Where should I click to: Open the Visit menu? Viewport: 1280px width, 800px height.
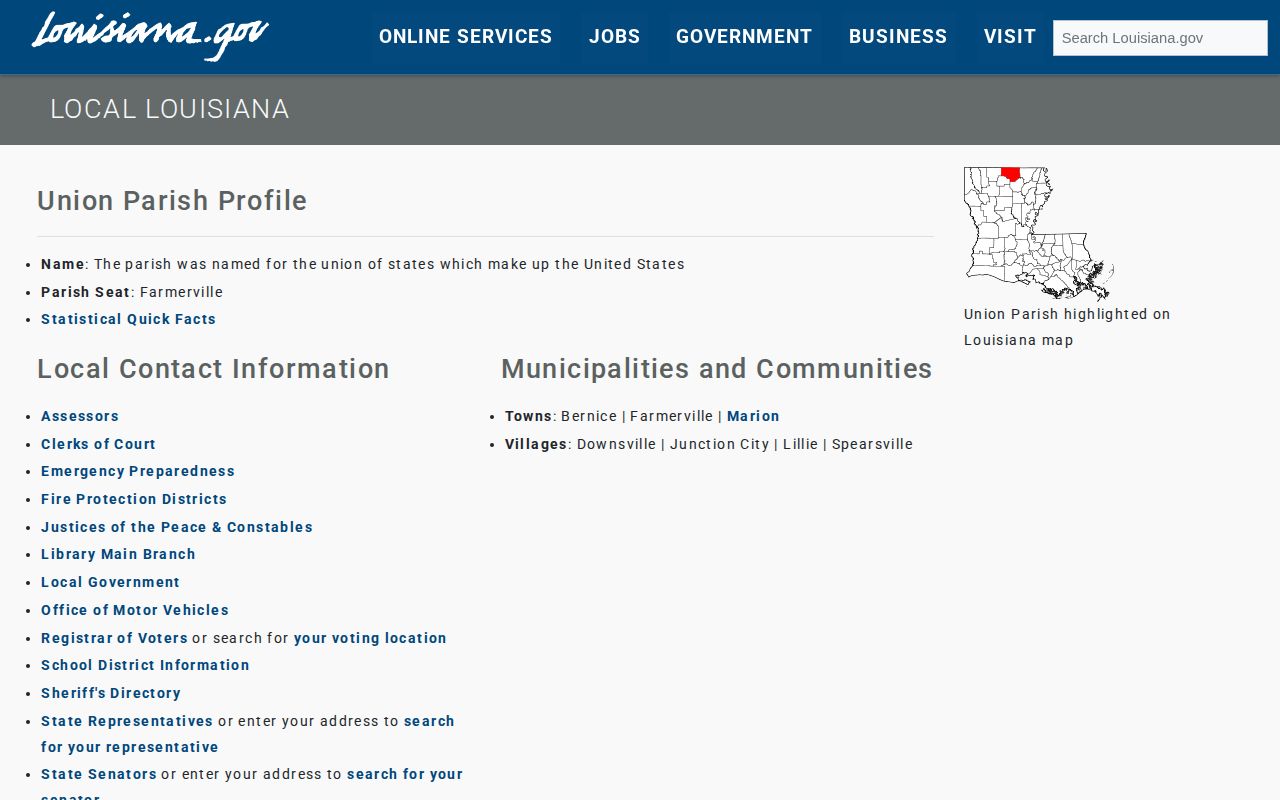1009,37
